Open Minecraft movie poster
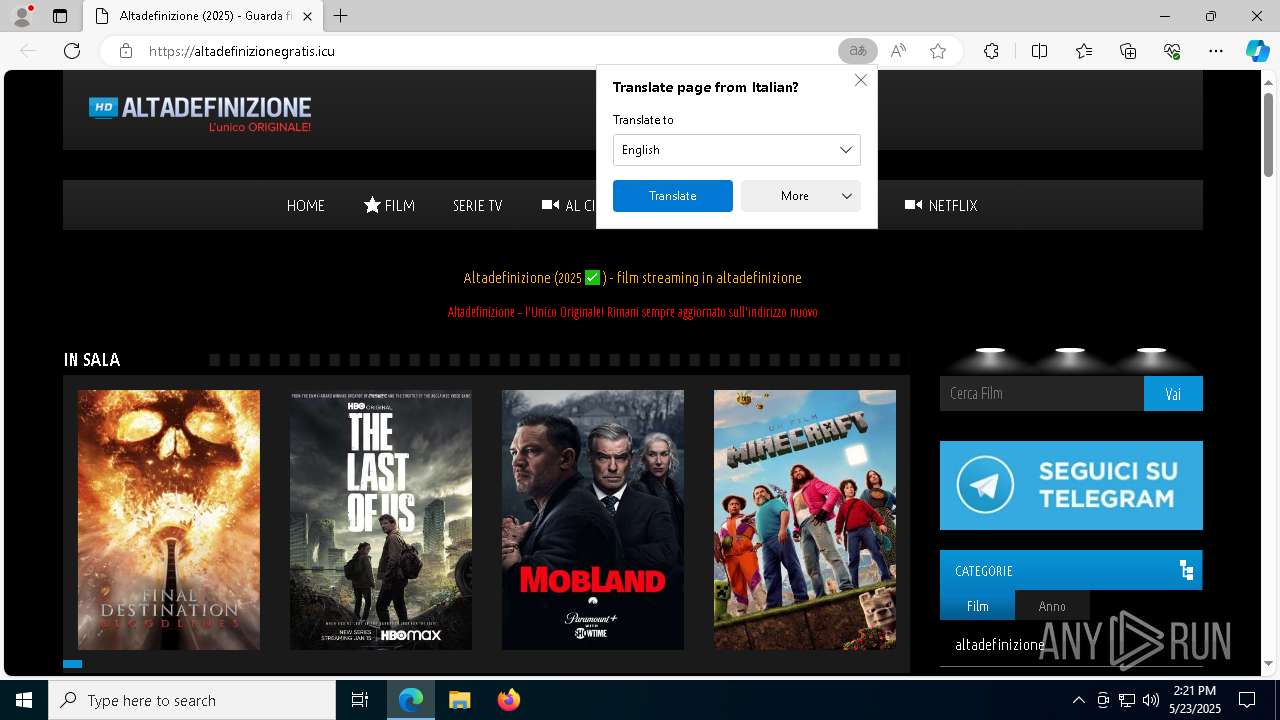The height and width of the screenshot is (720, 1280). pyautogui.click(x=805, y=520)
